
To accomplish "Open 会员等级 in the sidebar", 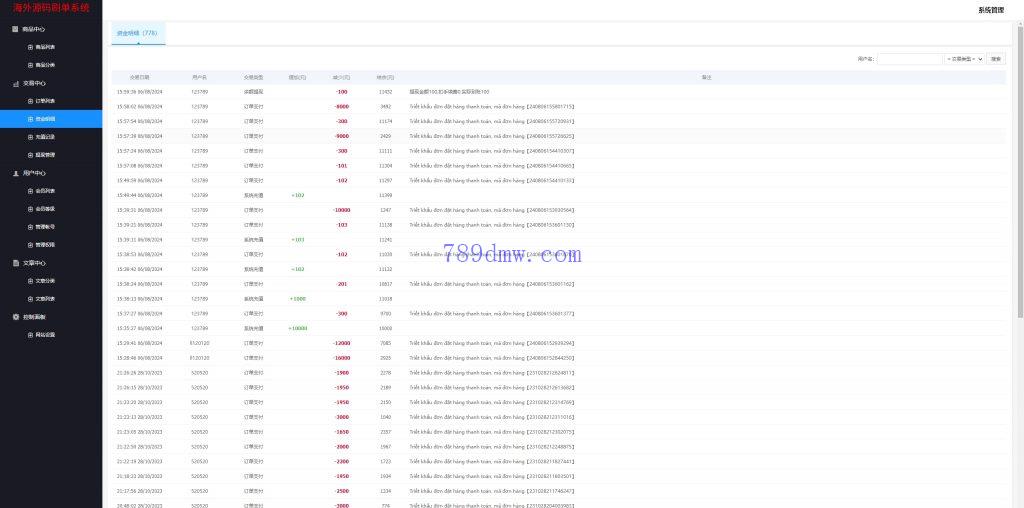I will click(x=46, y=209).
